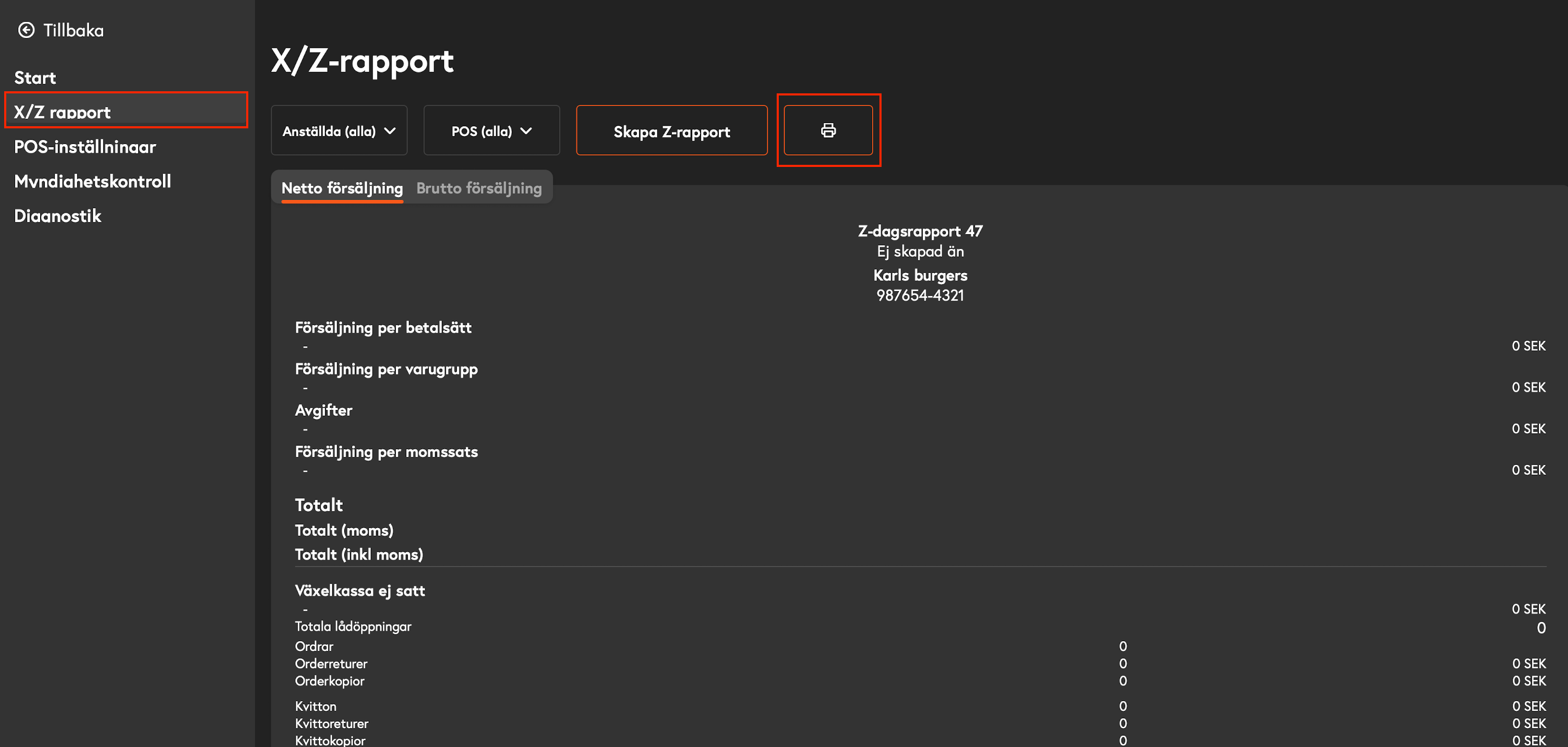Click the Kvitton row label
Screen dimensions: 1568x747
pos(315,706)
